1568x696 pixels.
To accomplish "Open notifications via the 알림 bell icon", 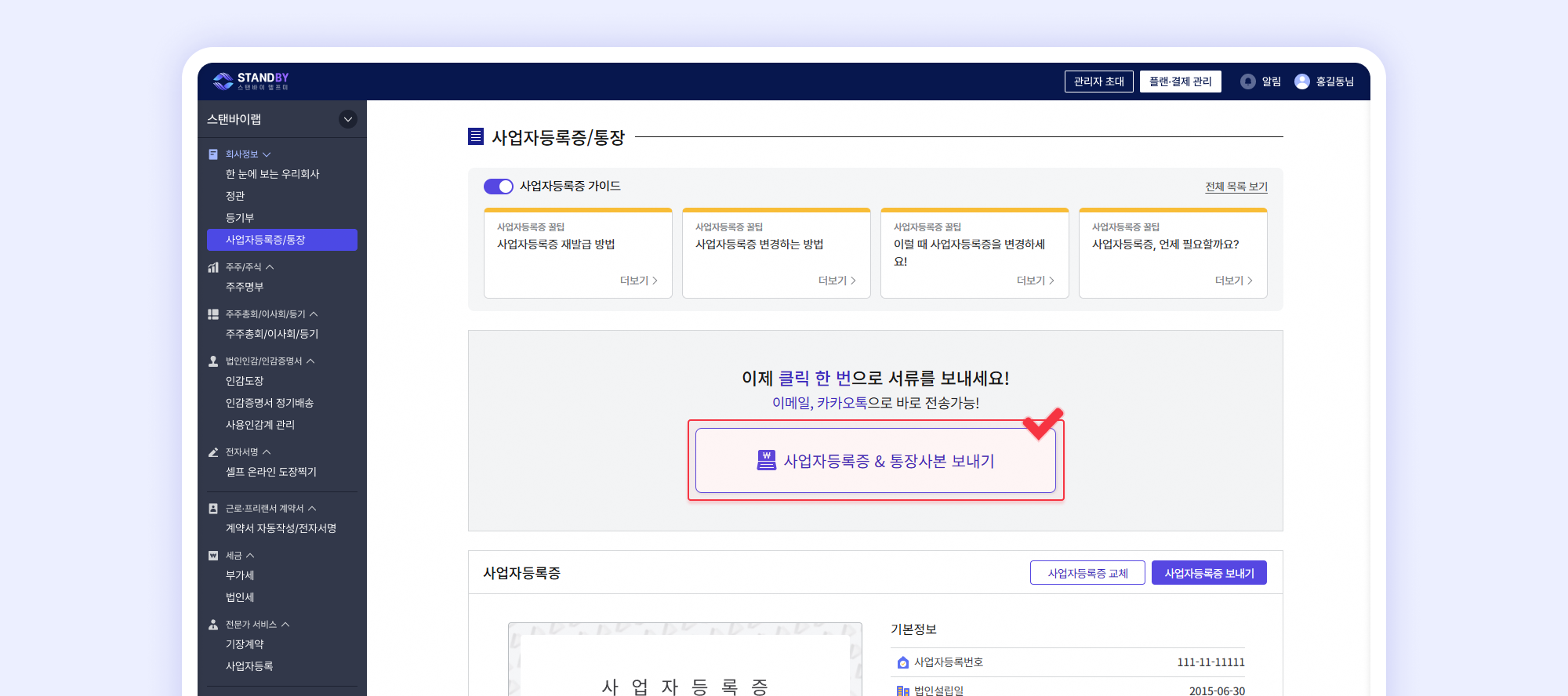I will click(x=1247, y=82).
